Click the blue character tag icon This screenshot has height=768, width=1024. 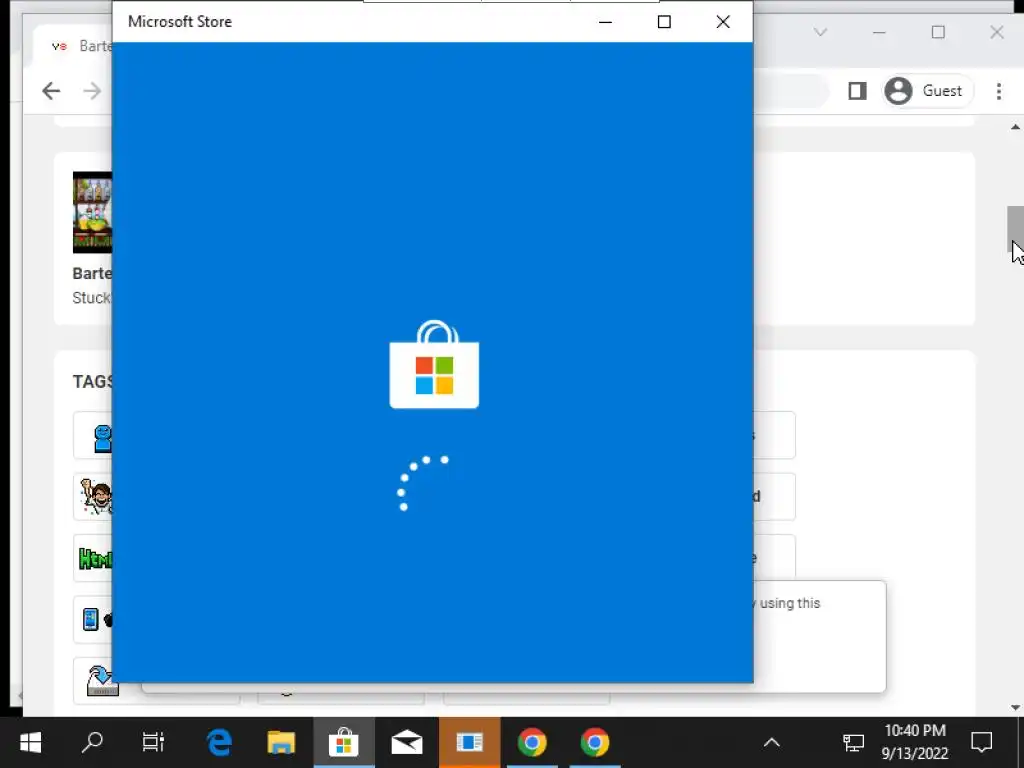click(103, 438)
